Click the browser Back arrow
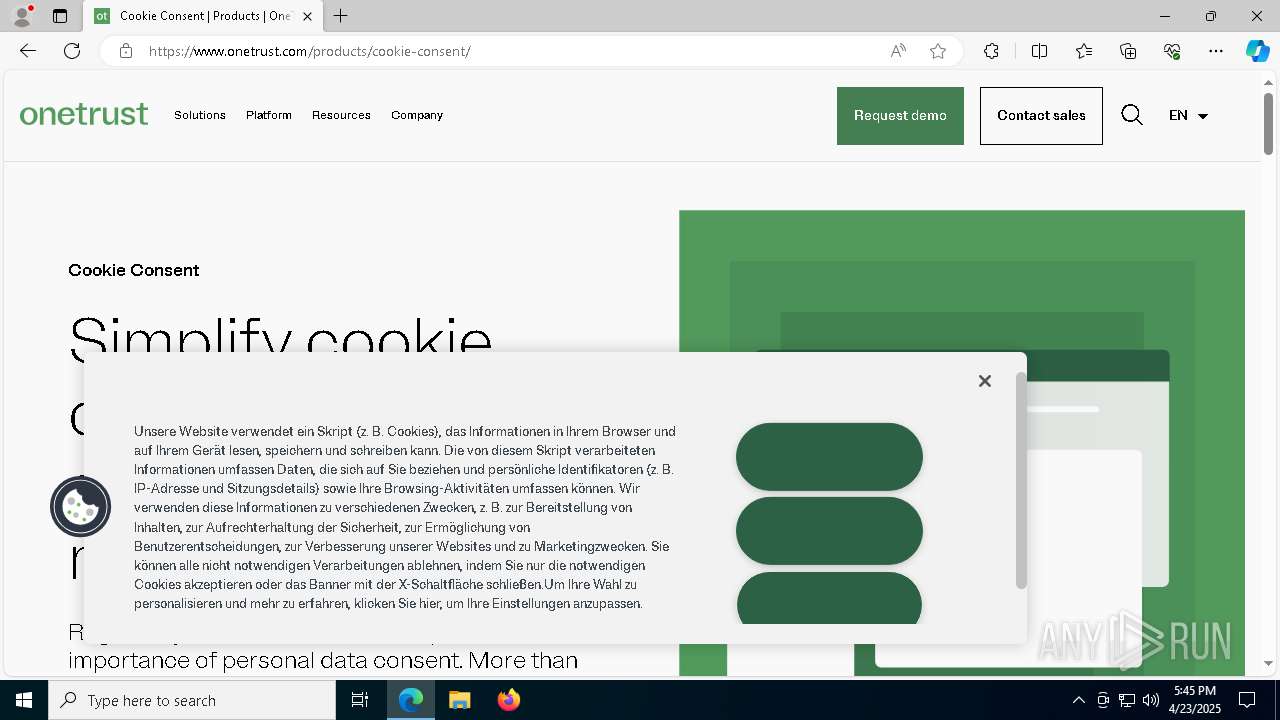Screen dimensions: 1280x720 (28, 51)
